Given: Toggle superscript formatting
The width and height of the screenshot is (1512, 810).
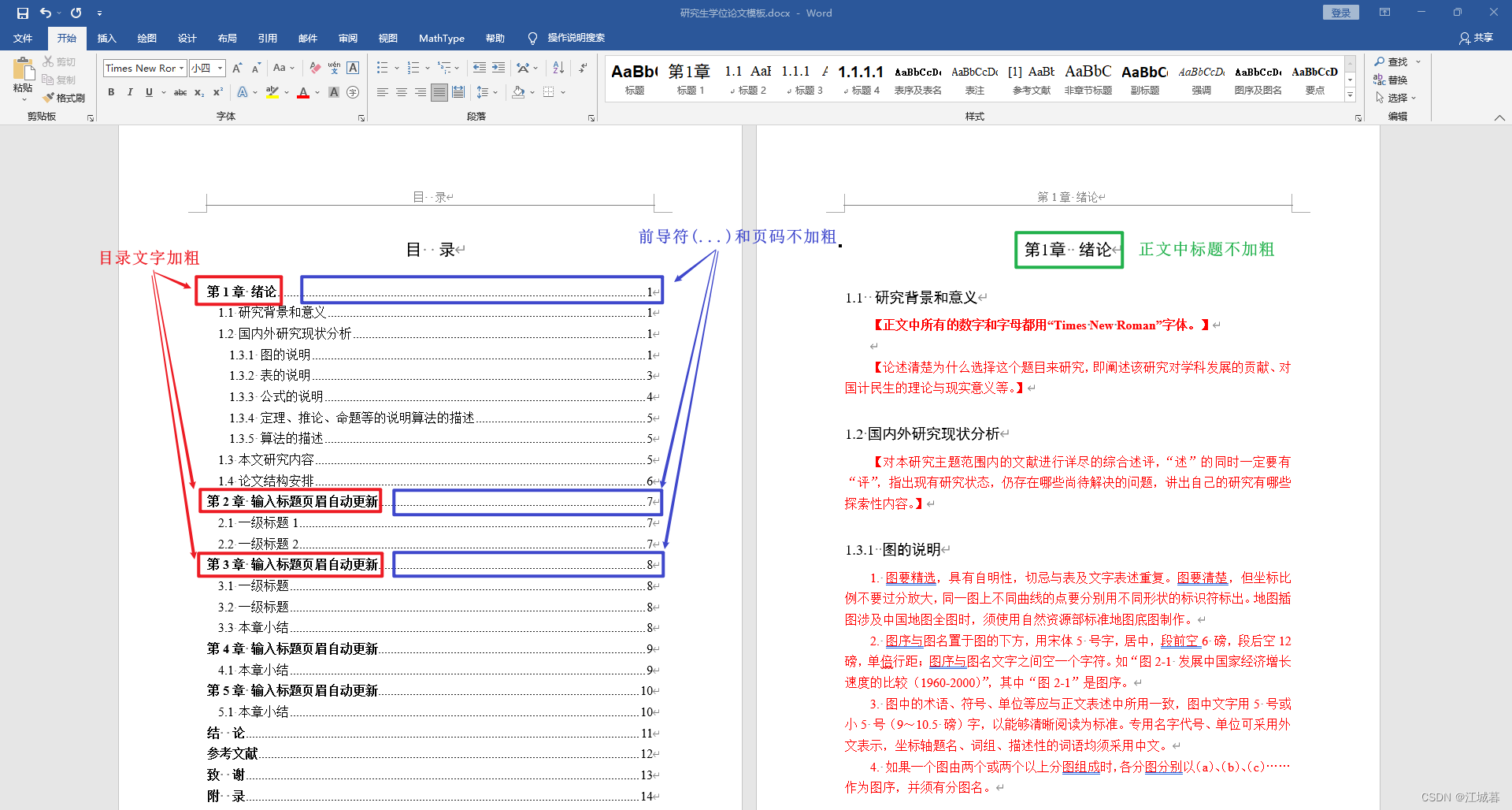Looking at the screenshot, I should click(x=218, y=92).
